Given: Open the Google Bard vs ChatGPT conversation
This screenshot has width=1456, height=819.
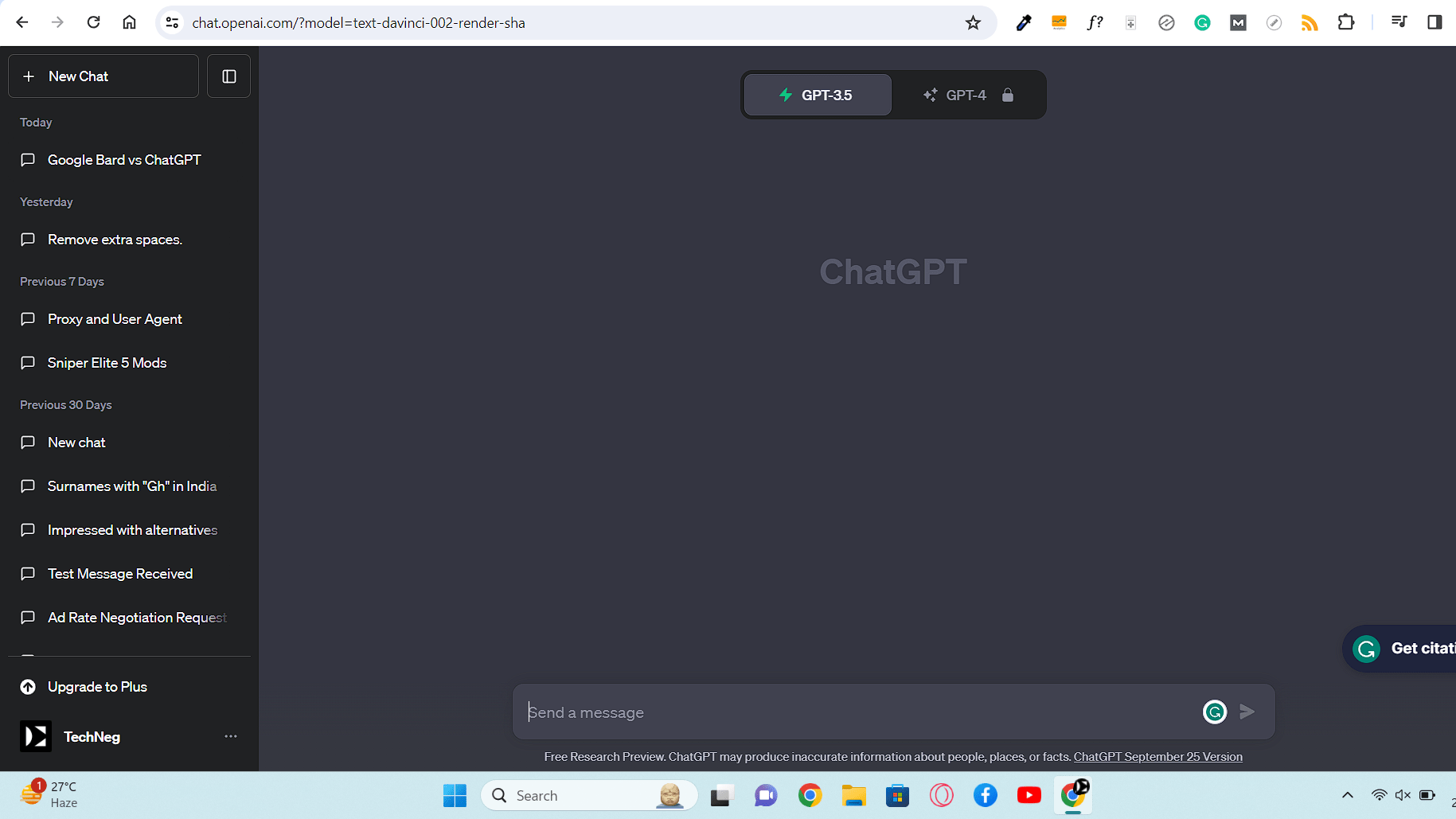Looking at the screenshot, I should (124, 159).
